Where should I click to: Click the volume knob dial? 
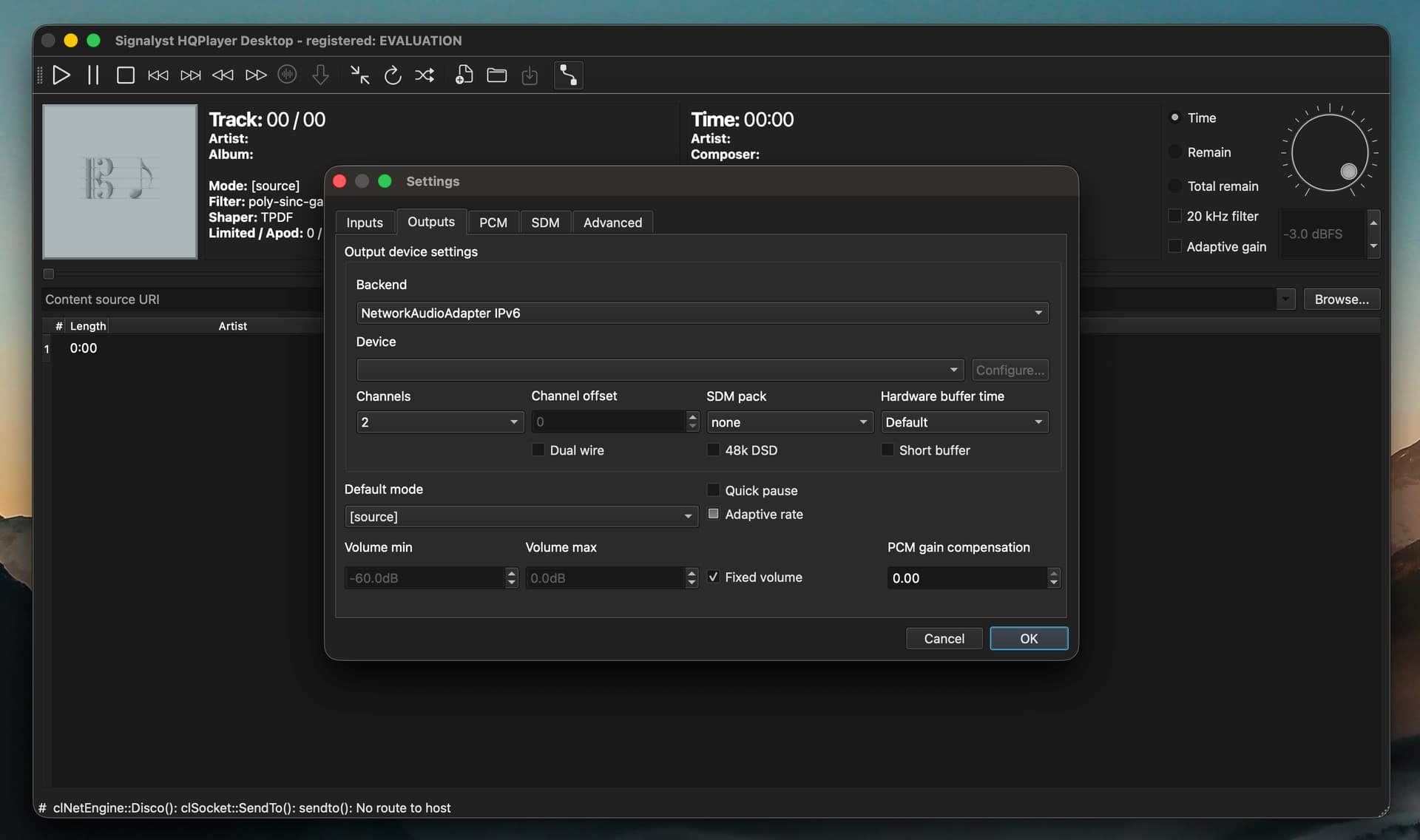pyautogui.click(x=1329, y=153)
